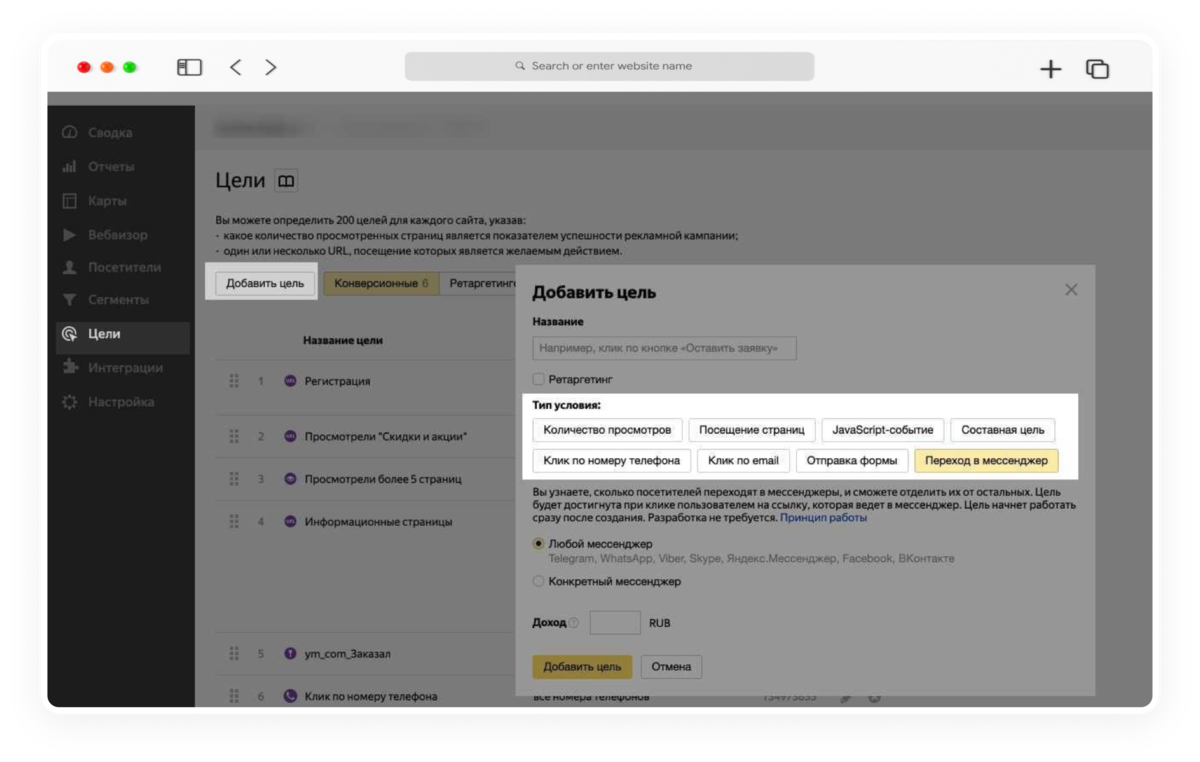Image resolution: width=1200 pixels, height=762 pixels.
Task: Click the yellow Добавить цель submit button
Action: coord(582,667)
